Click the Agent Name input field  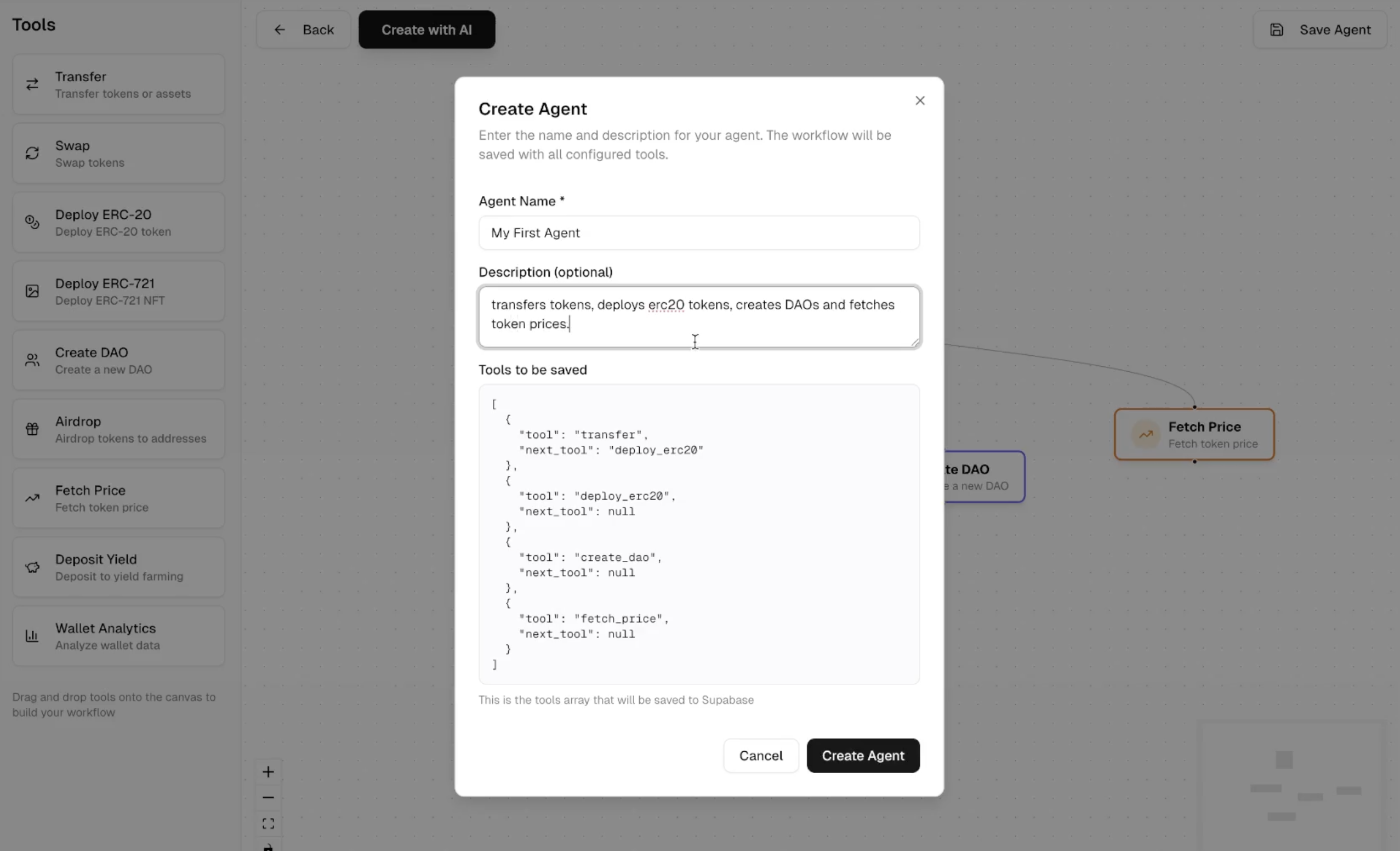699,233
